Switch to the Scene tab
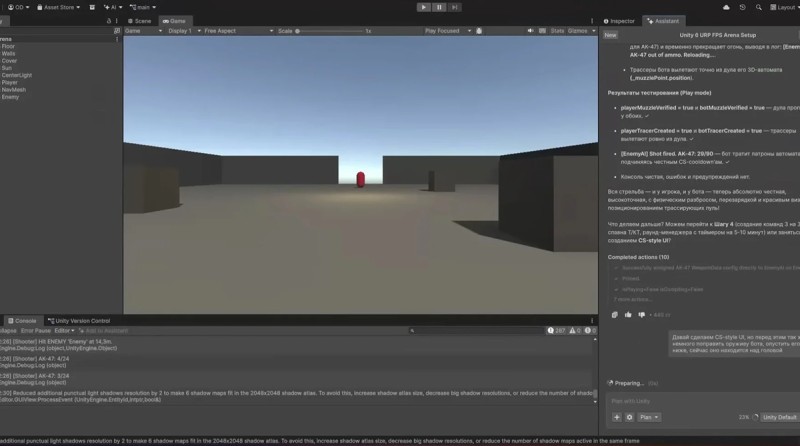The height and width of the screenshot is (446, 800). tap(139, 21)
